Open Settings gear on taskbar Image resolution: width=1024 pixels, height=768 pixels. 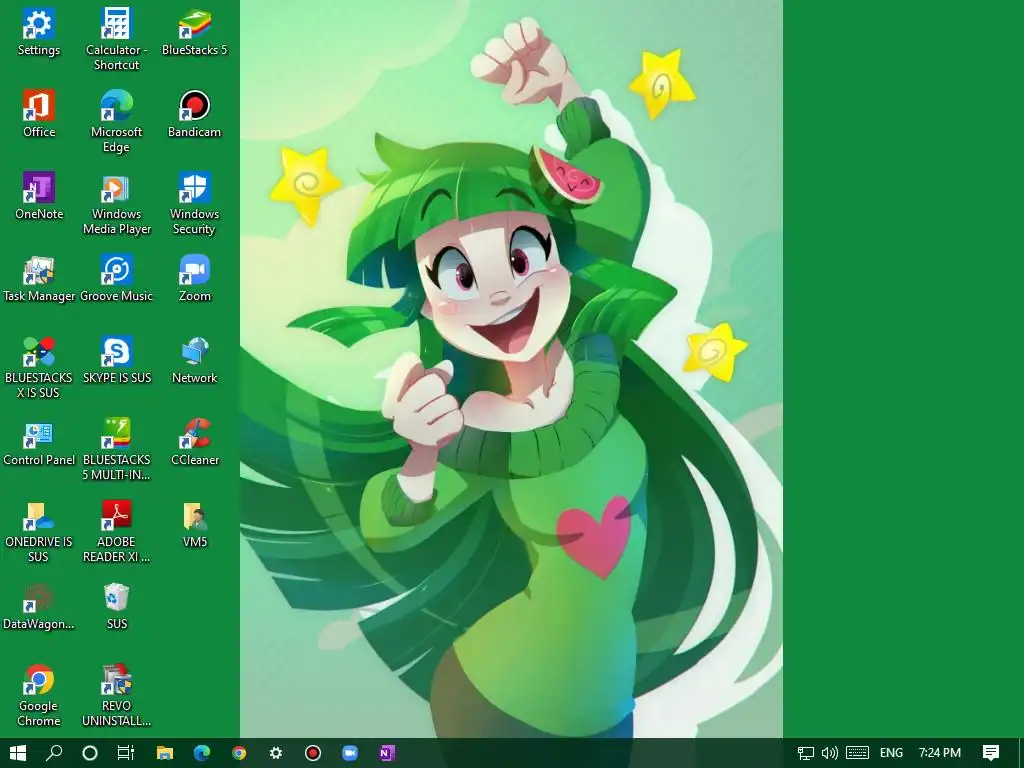coord(276,753)
